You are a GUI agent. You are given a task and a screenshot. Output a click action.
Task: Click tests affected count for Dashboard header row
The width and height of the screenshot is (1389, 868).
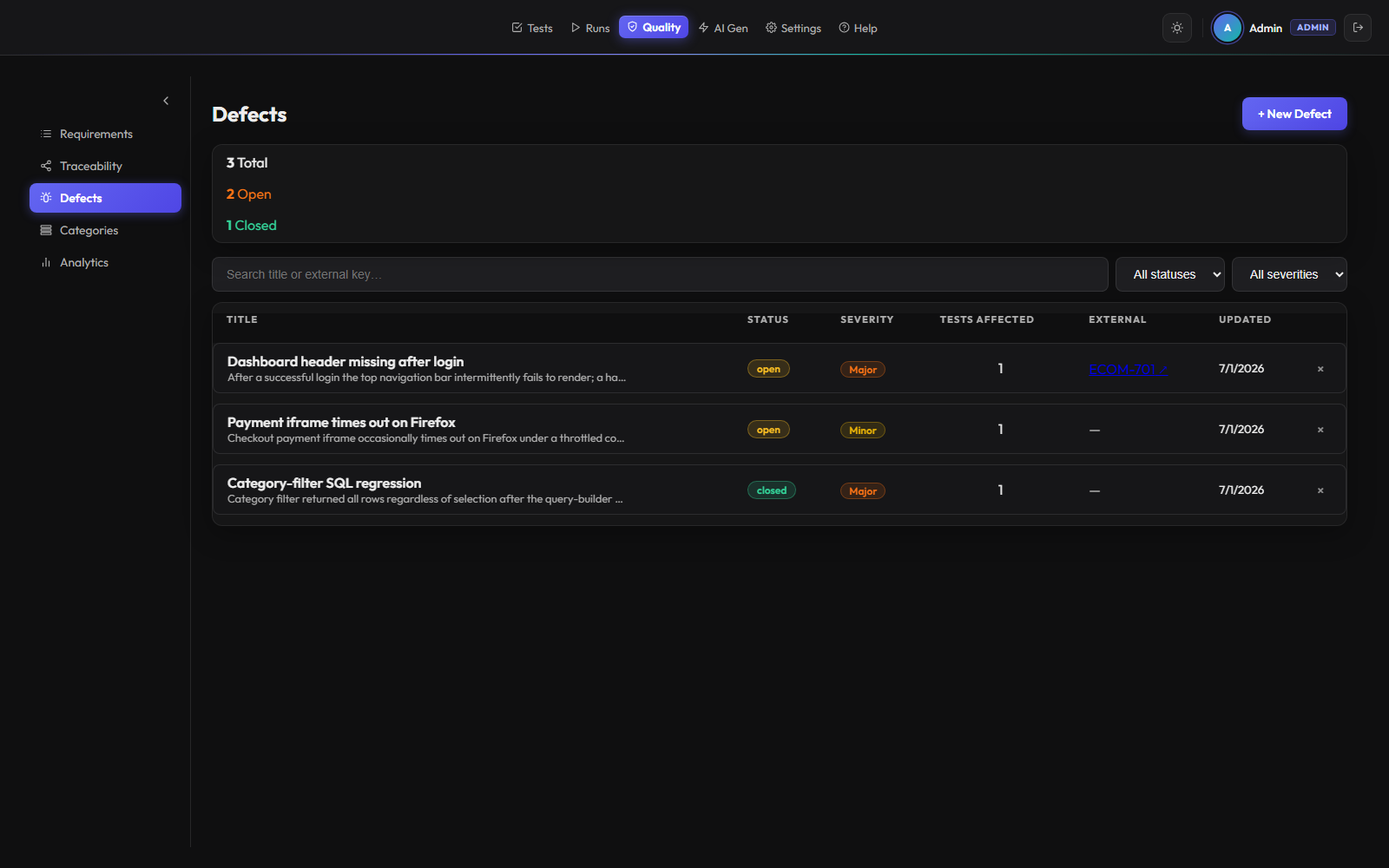1000,369
